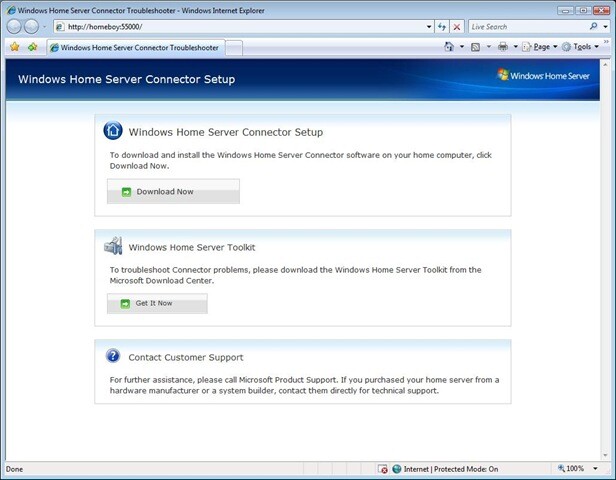The width and height of the screenshot is (616, 480).
Task: Open the search provider dropdown arrow
Action: (605, 27)
